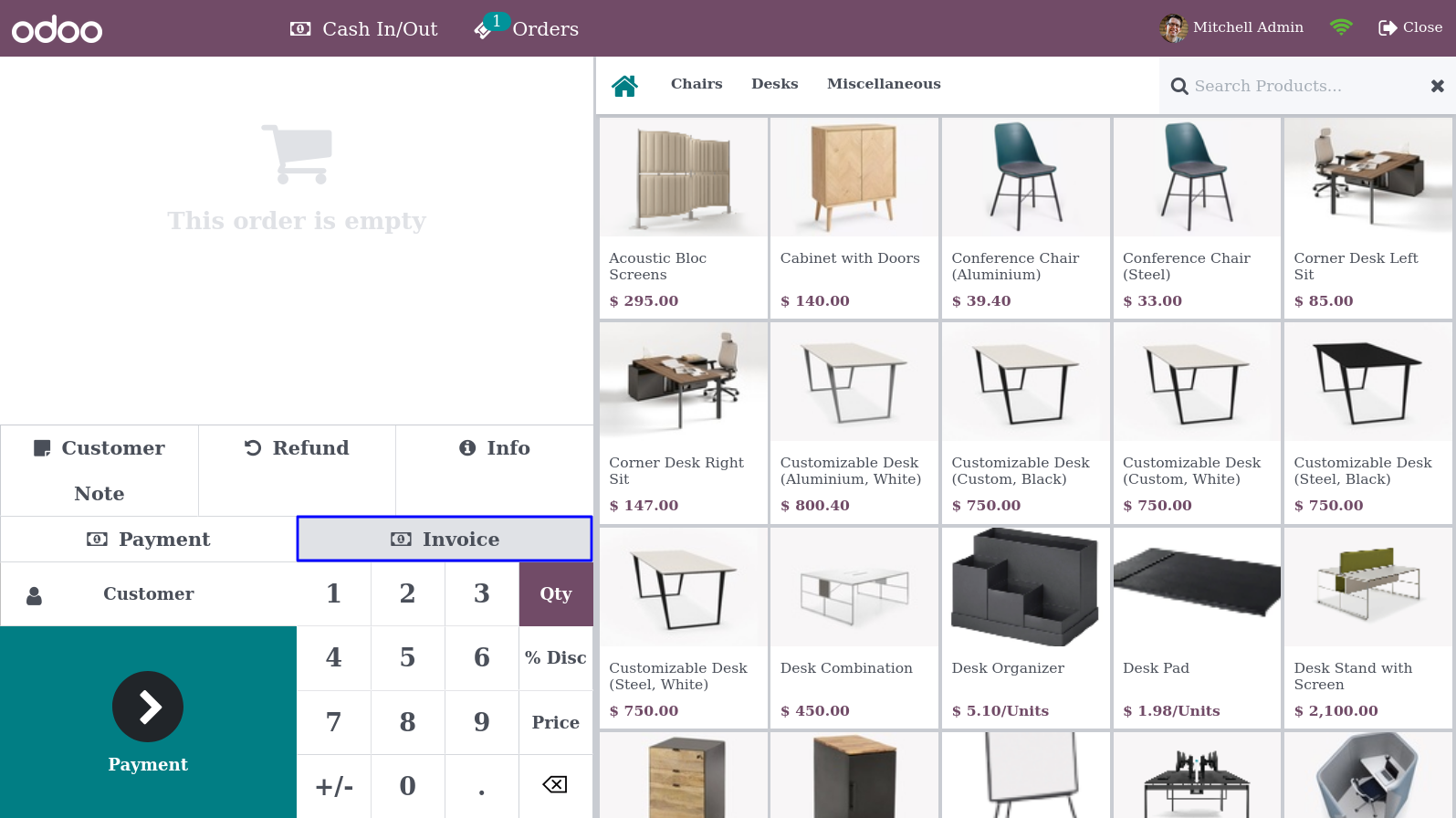Tap numpad key 4

click(x=334, y=658)
